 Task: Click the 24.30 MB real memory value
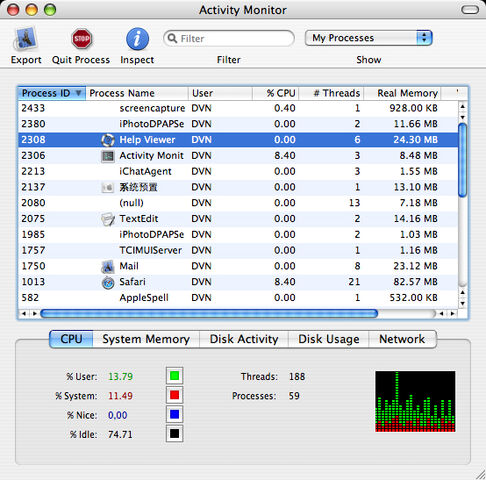415,140
